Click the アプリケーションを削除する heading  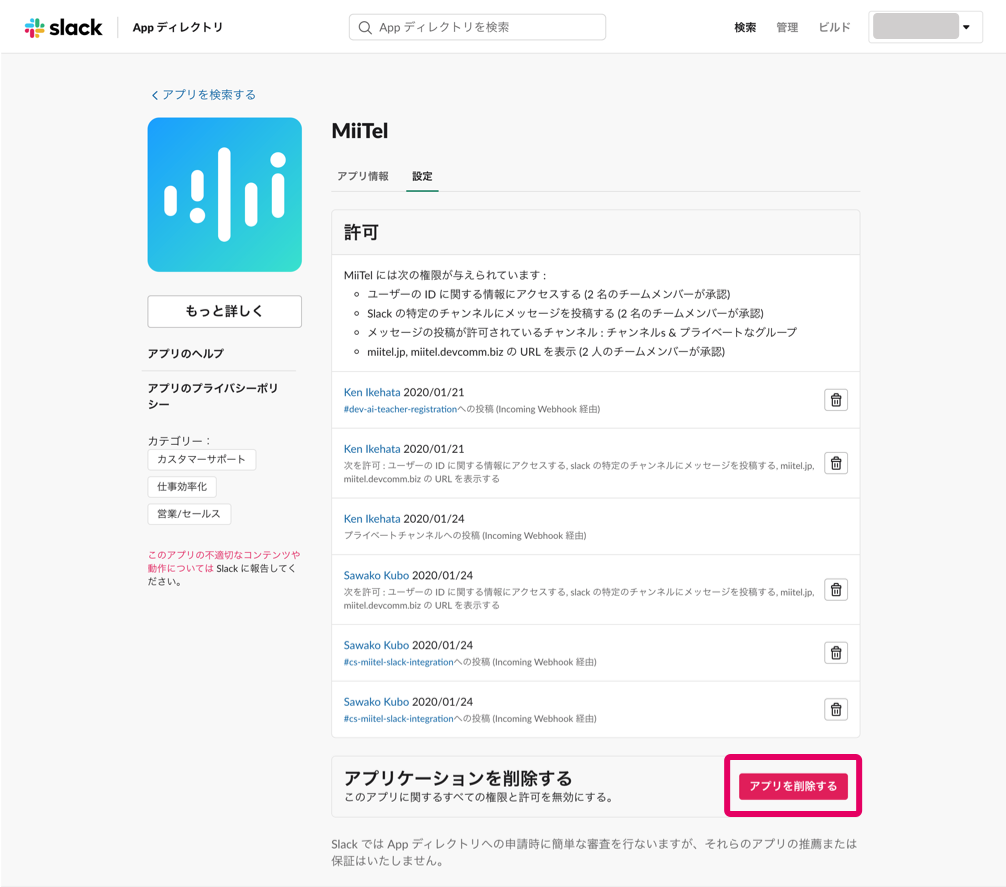pos(458,778)
